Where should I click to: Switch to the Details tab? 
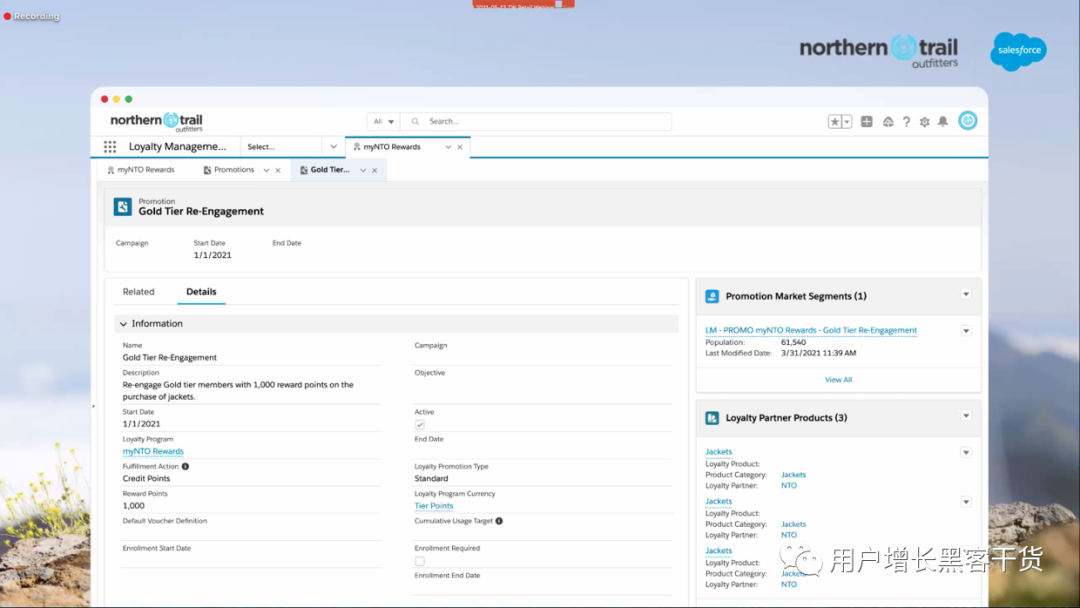tap(201, 292)
